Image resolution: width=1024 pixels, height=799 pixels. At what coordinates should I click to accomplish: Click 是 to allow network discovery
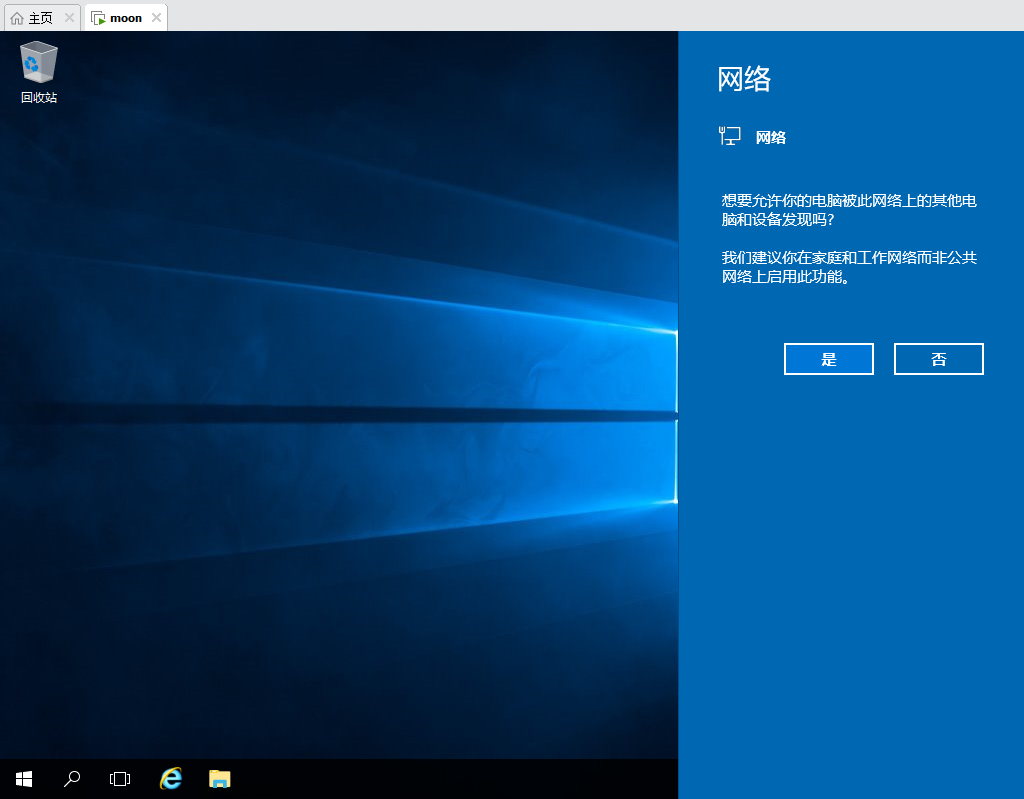coord(829,359)
